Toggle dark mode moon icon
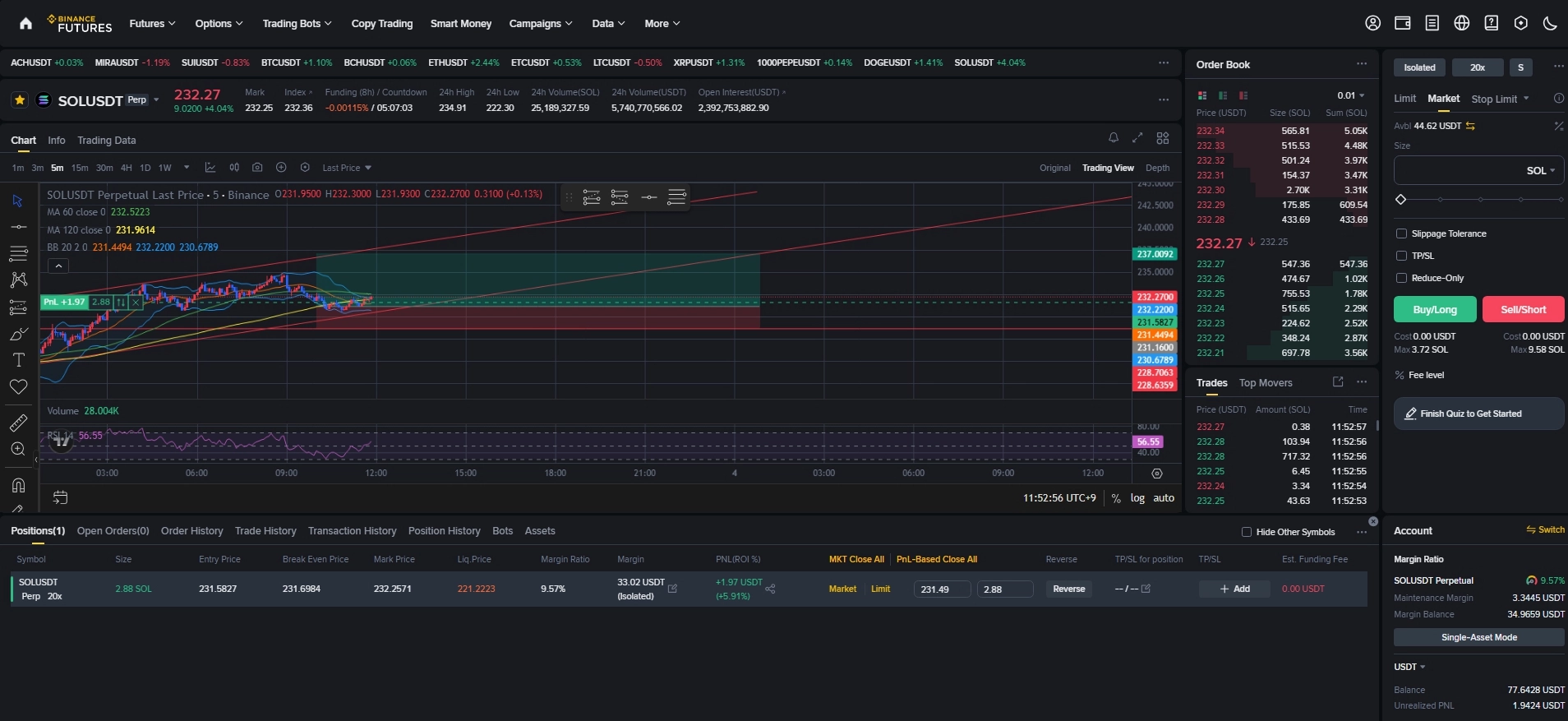The width and height of the screenshot is (1568, 721). click(1550, 23)
